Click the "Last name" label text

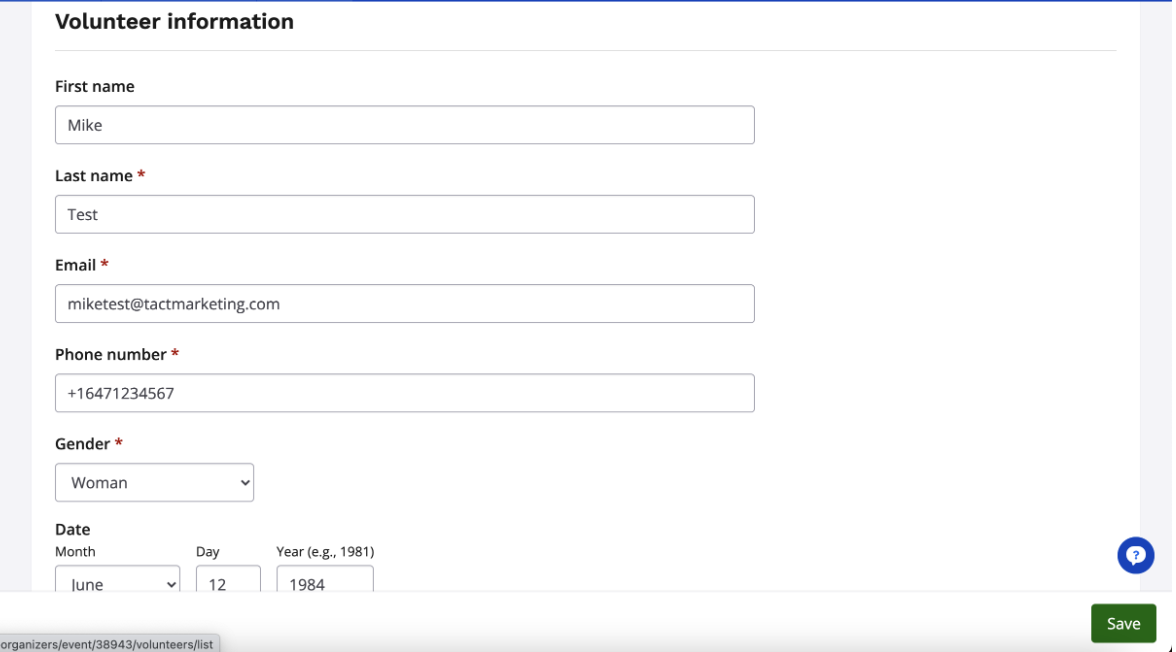[93, 176]
